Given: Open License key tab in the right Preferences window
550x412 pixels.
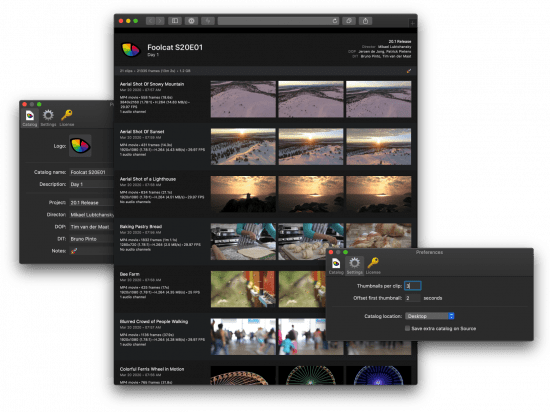Looking at the screenshot, I should pyautogui.click(x=373, y=265).
